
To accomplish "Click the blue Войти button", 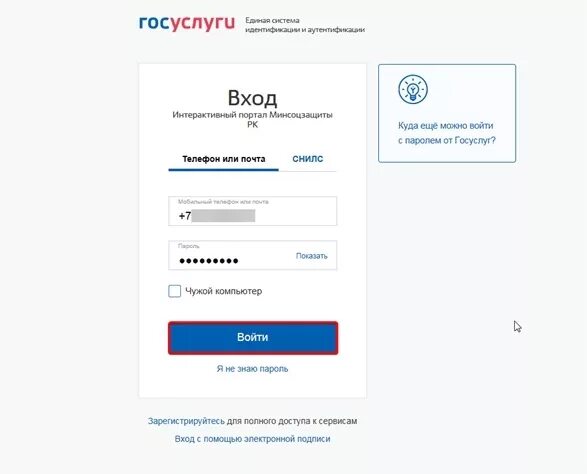I will (x=253, y=338).
